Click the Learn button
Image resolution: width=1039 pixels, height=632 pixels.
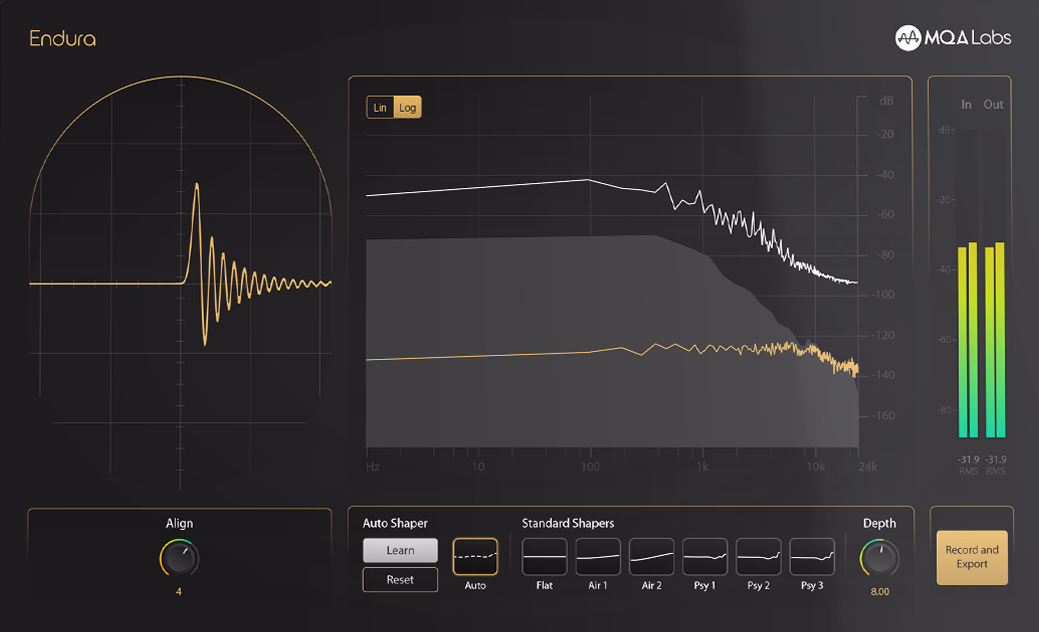click(400, 551)
